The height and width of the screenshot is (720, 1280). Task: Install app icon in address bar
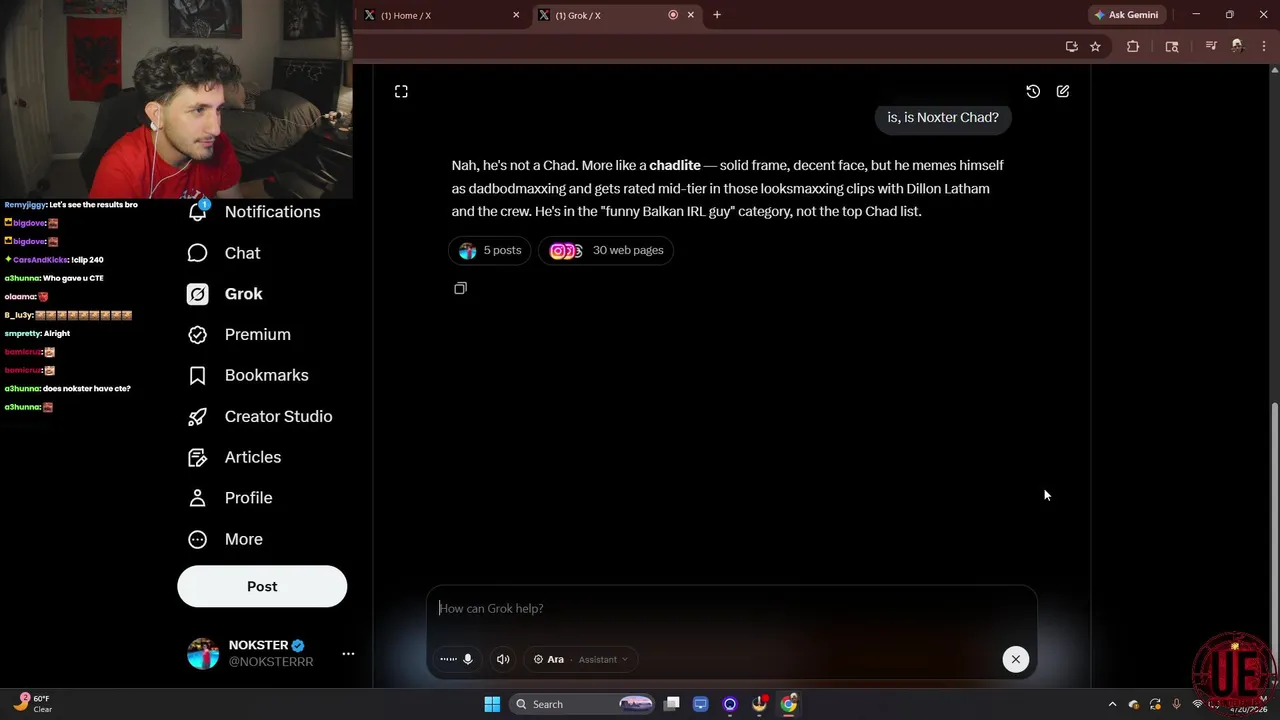1071,46
